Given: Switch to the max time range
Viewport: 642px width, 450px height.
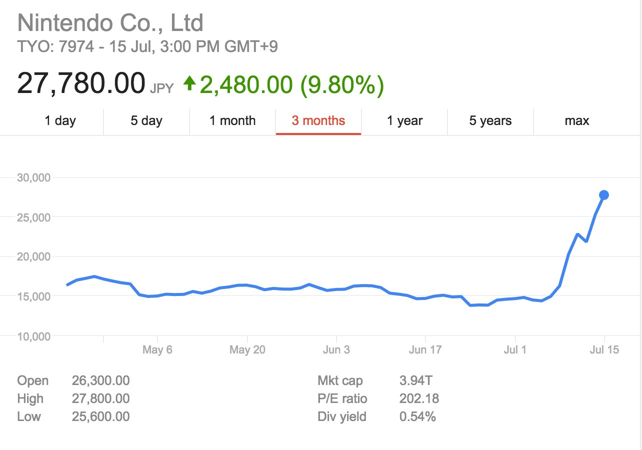Looking at the screenshot, I should (576, 121).
